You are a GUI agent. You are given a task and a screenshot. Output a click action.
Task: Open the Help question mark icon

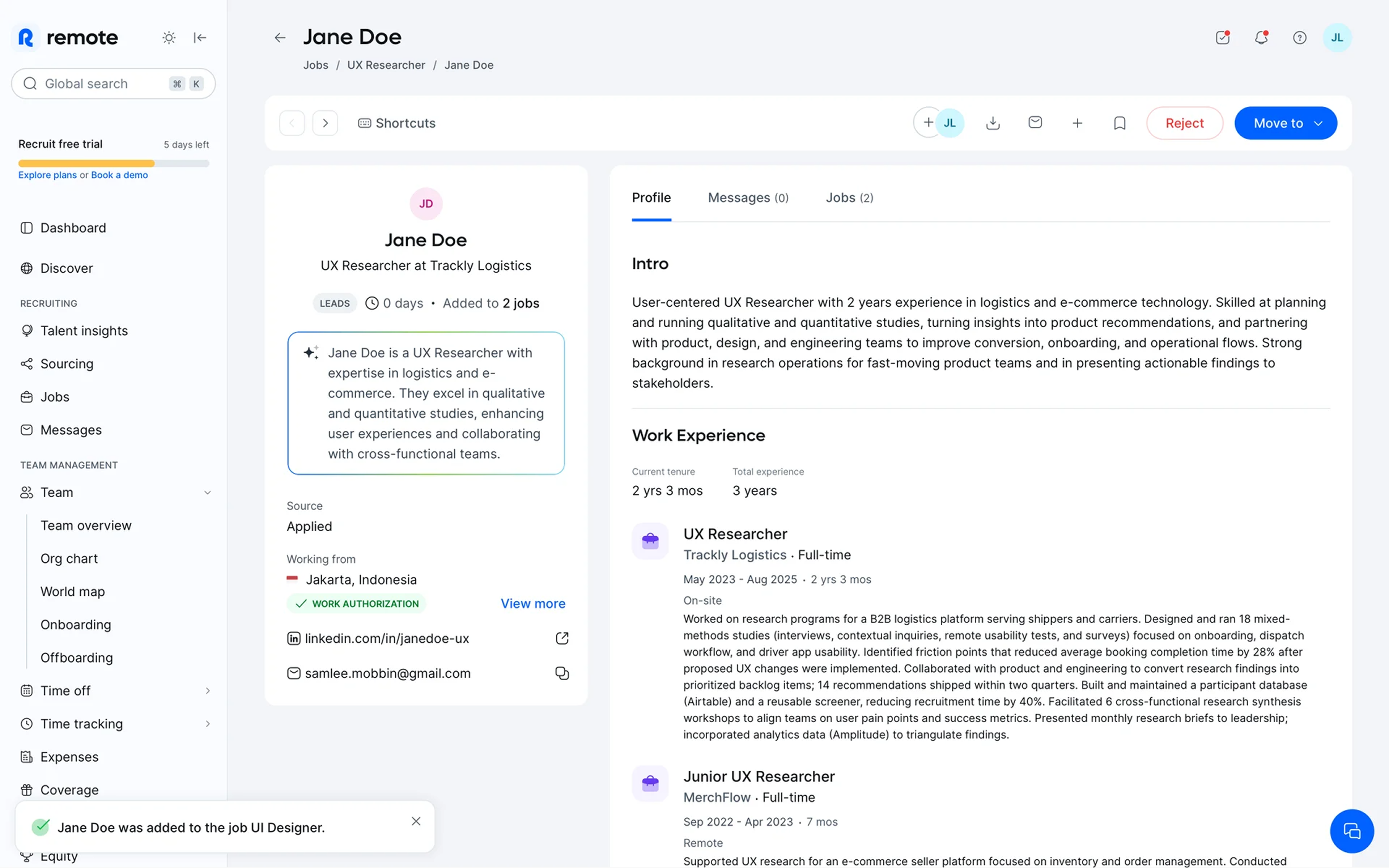(1299, 37)
